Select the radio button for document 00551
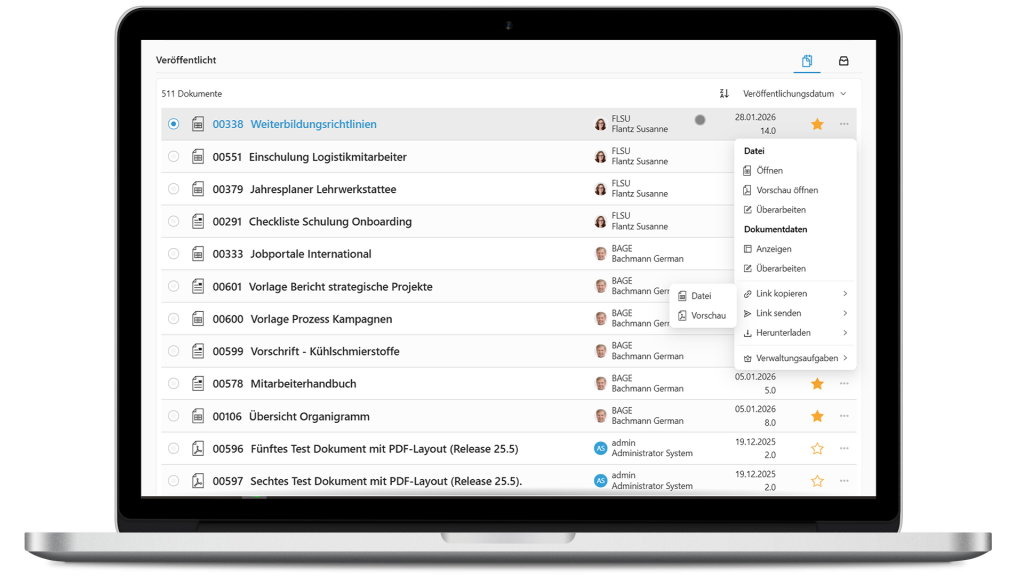The image size is (1024, 576). (x=173, y=156)
